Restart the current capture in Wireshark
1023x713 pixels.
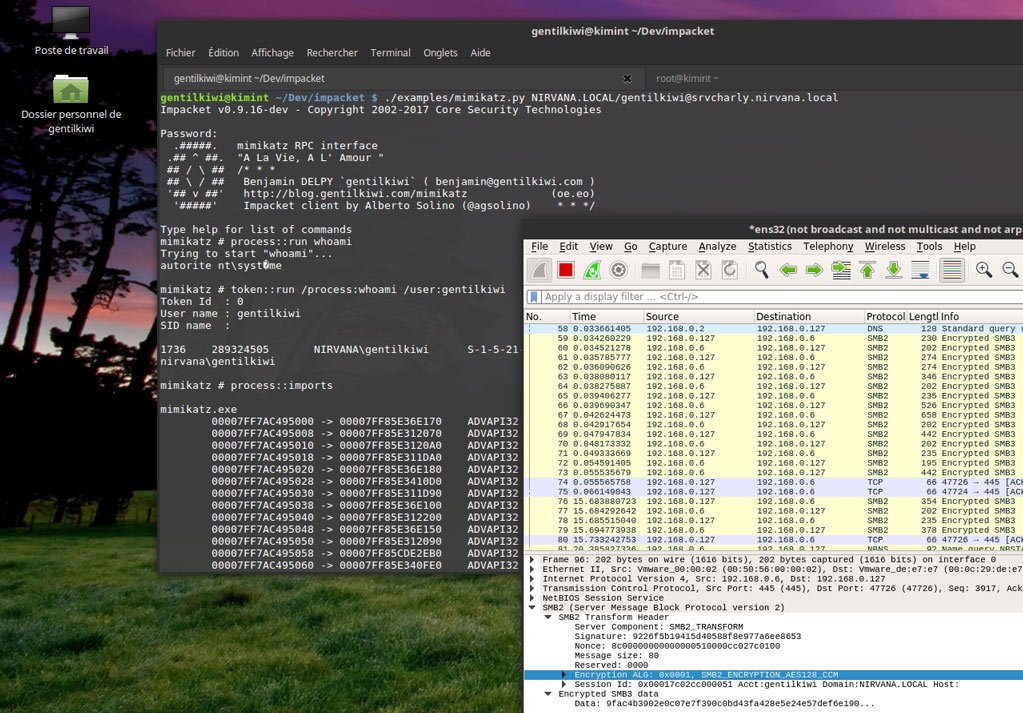click(592, 270)
